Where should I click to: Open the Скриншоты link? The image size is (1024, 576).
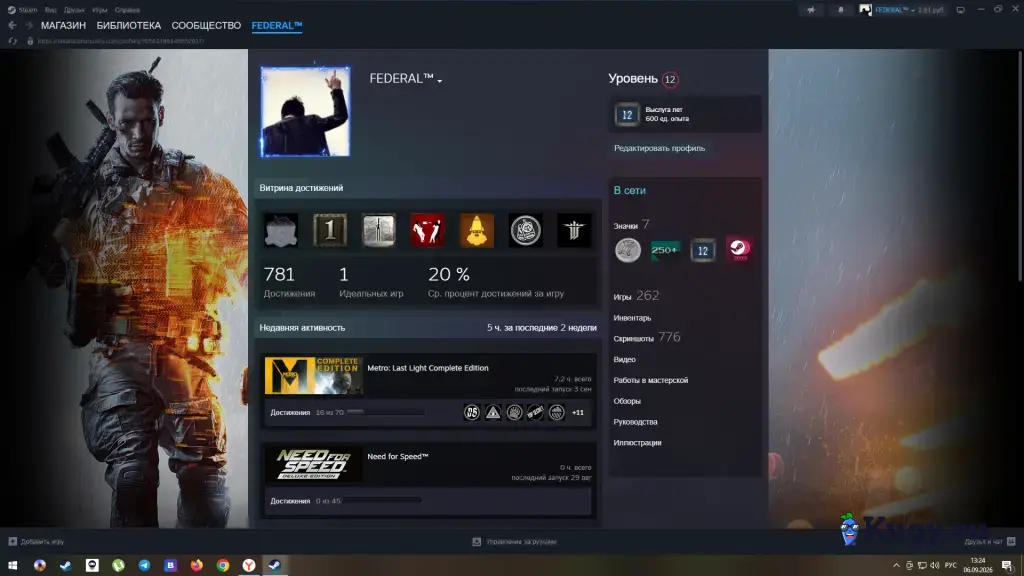(633, 338)
